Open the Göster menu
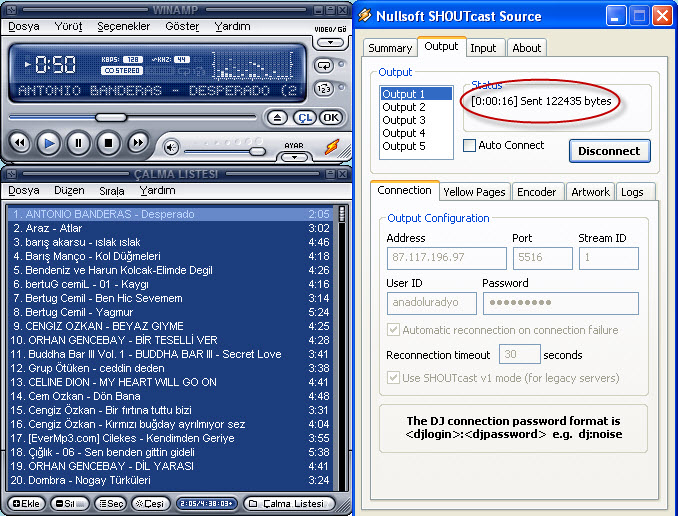 point(182,26)
